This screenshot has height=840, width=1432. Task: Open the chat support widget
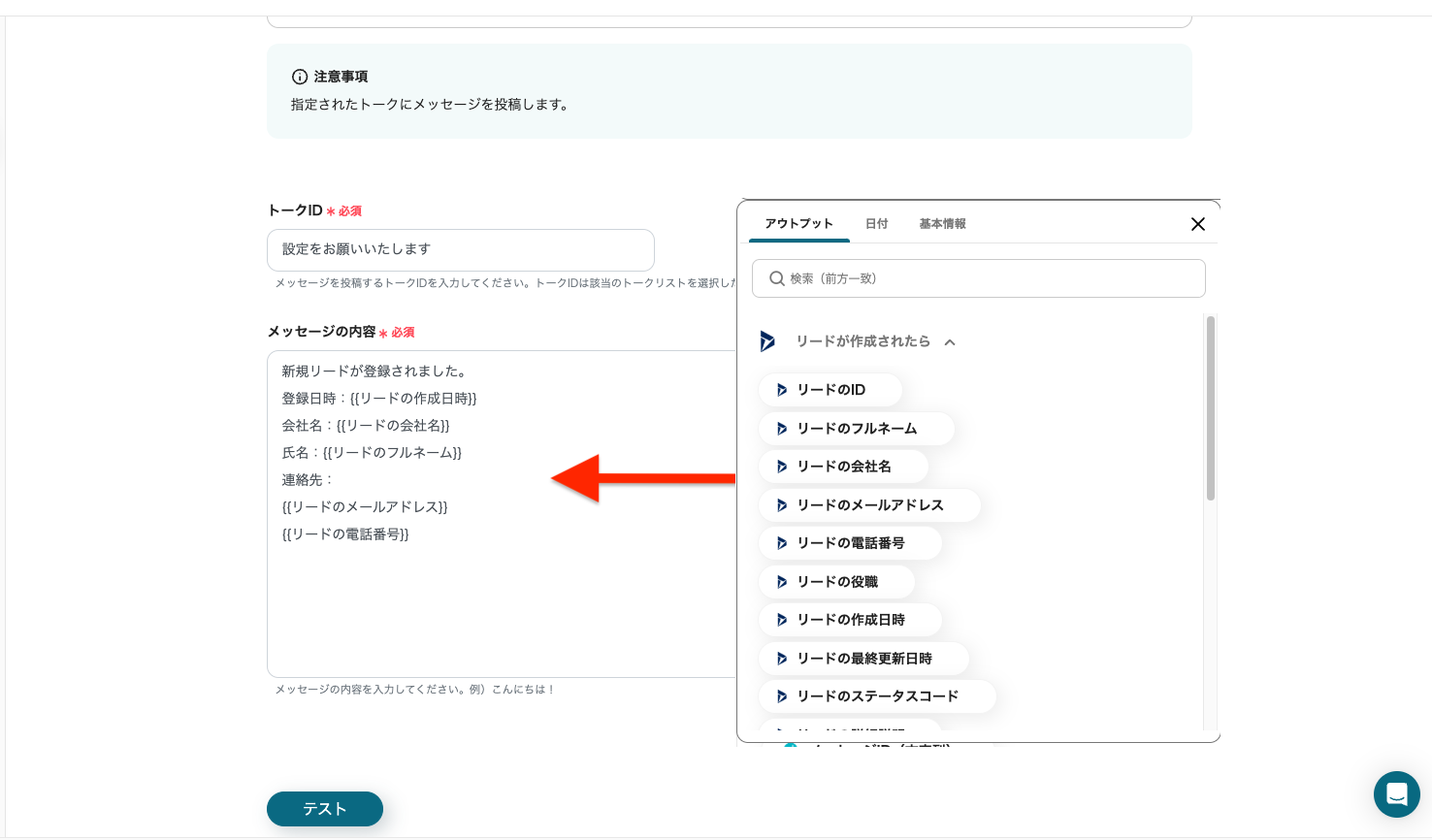1397,795
